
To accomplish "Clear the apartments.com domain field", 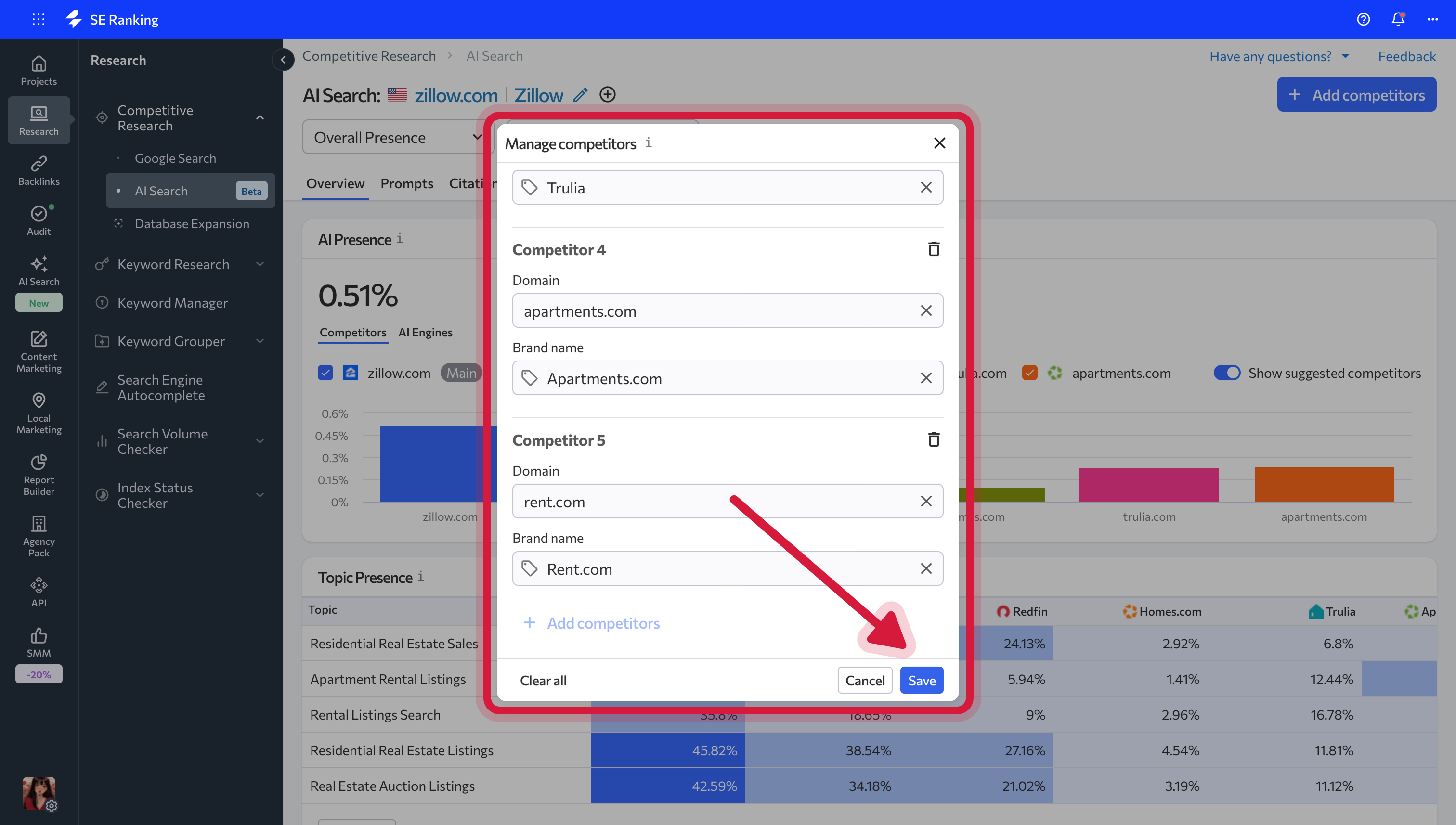I will pyautogui.click(x=926, y=310).
